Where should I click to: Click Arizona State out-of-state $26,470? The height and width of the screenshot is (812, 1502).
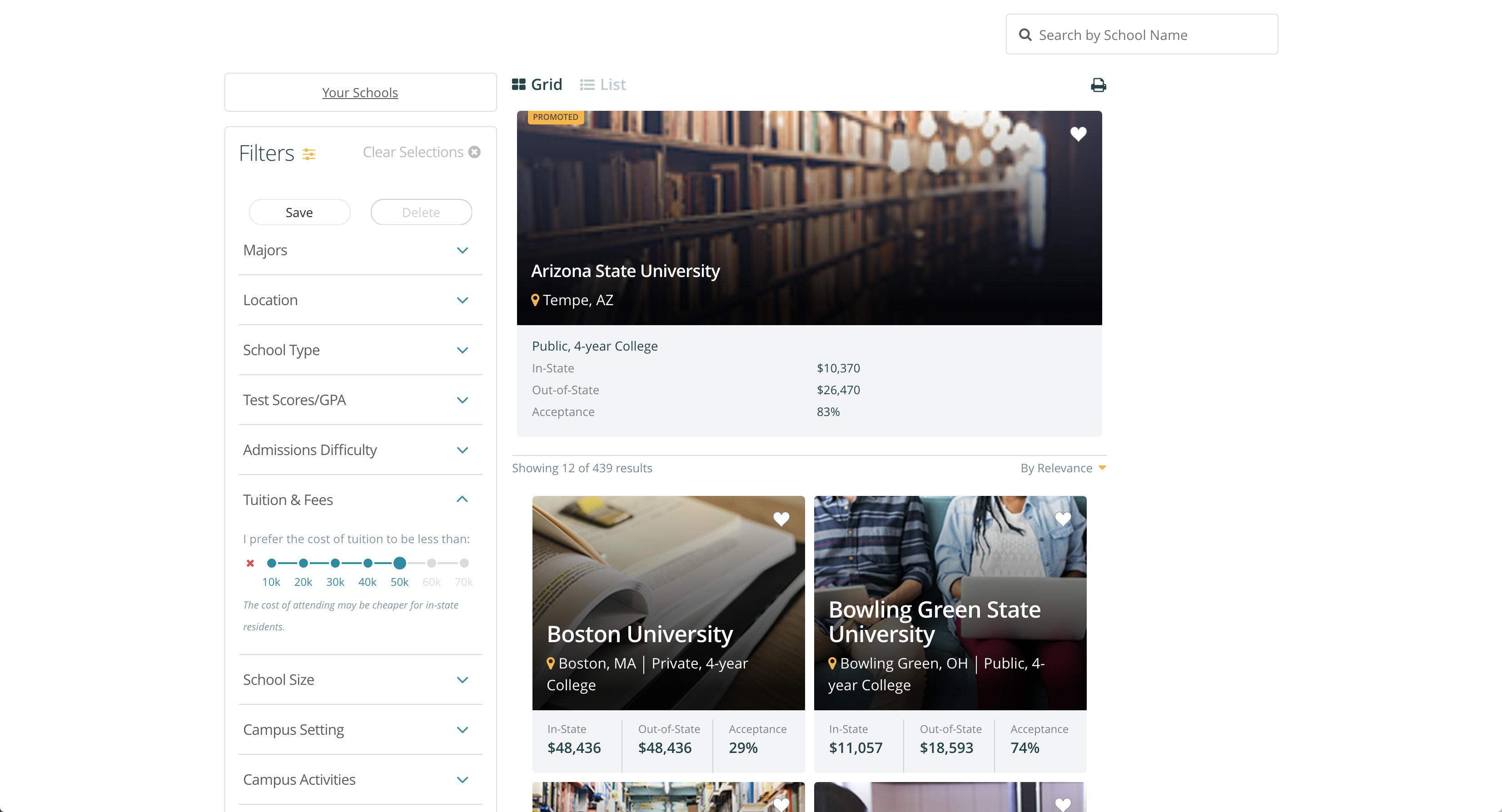tap(838, 390)
